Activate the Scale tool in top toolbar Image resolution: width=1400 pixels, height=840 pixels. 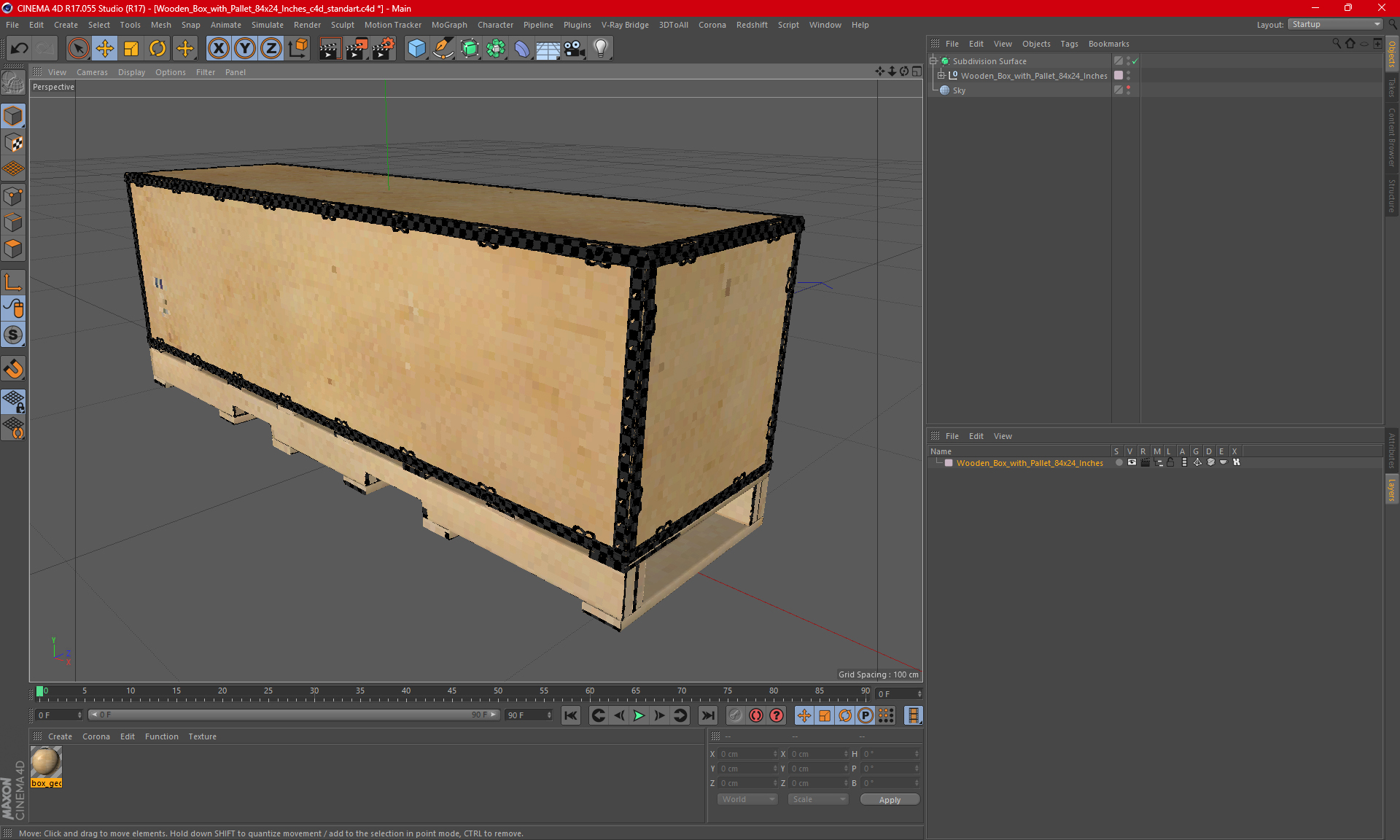[131, 48]
